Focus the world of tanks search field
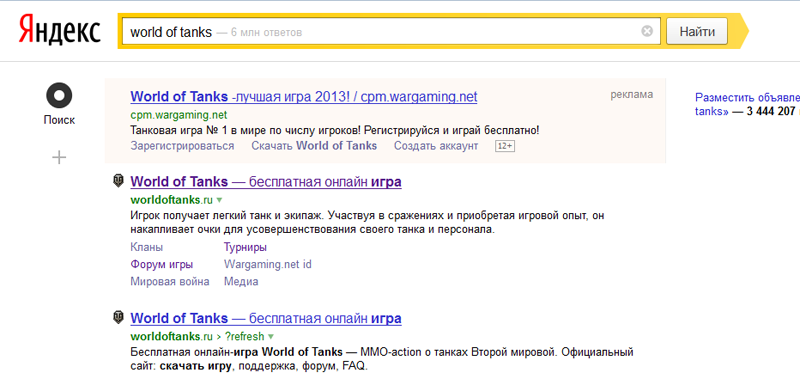Screen dimensions: 800x385 [391, 32]
